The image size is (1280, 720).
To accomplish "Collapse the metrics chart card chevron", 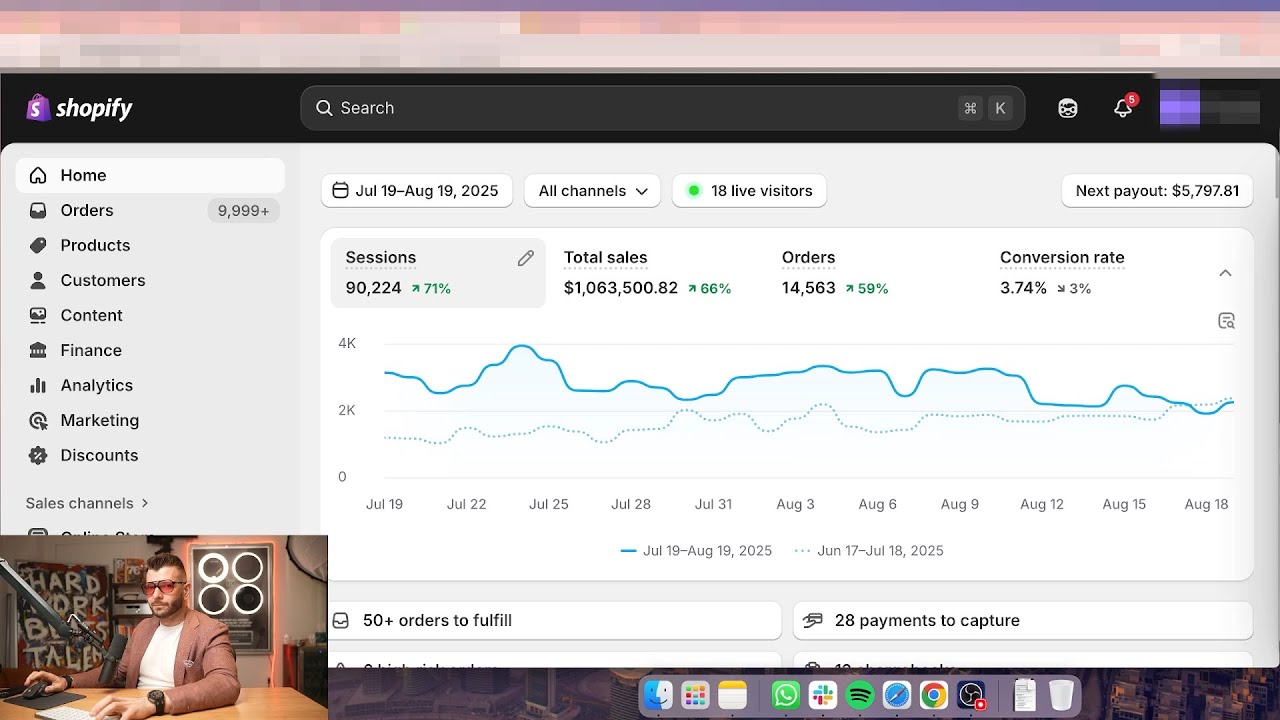I will click(1225, 273).
